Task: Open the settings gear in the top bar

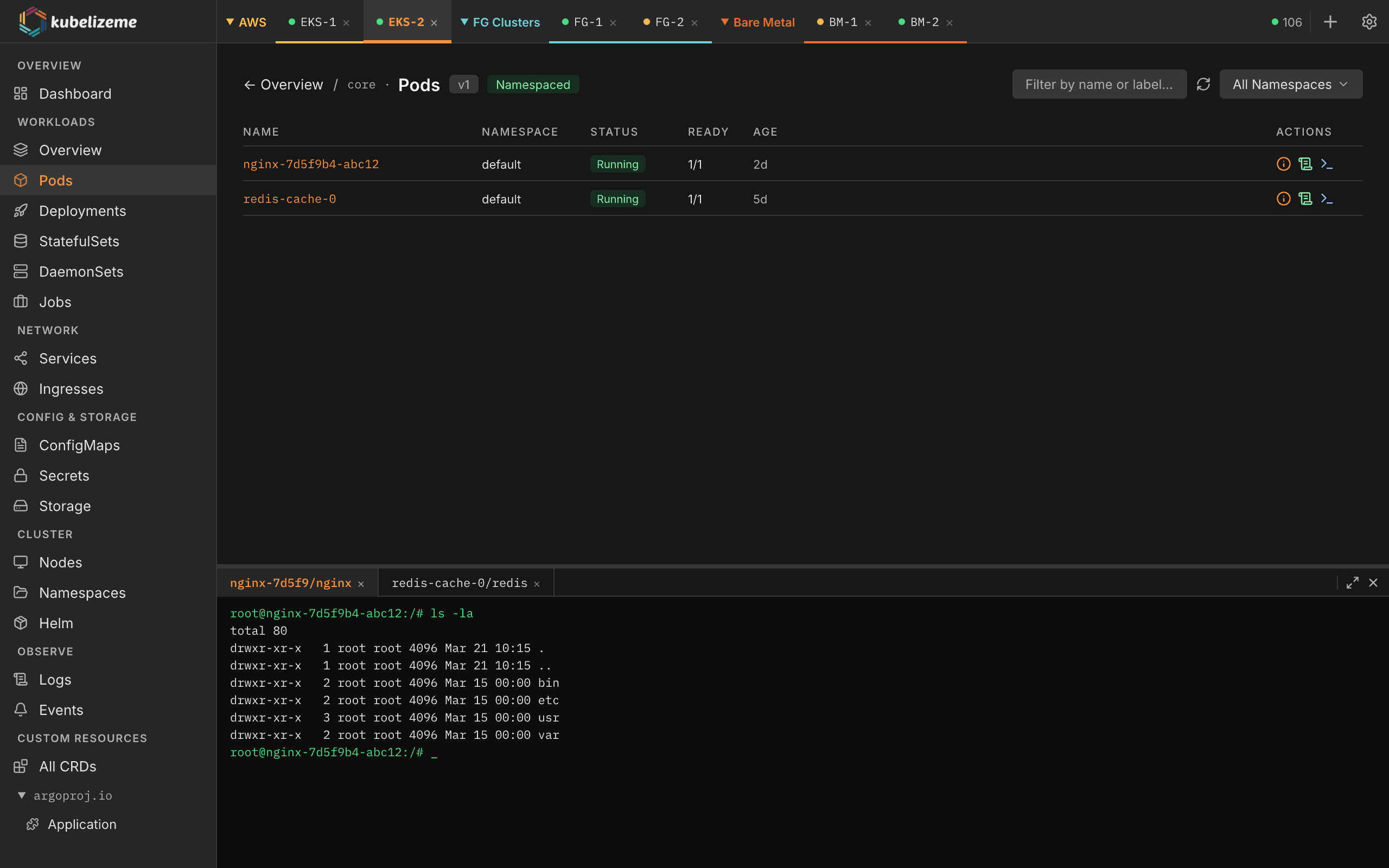Action: [1370, 22]
